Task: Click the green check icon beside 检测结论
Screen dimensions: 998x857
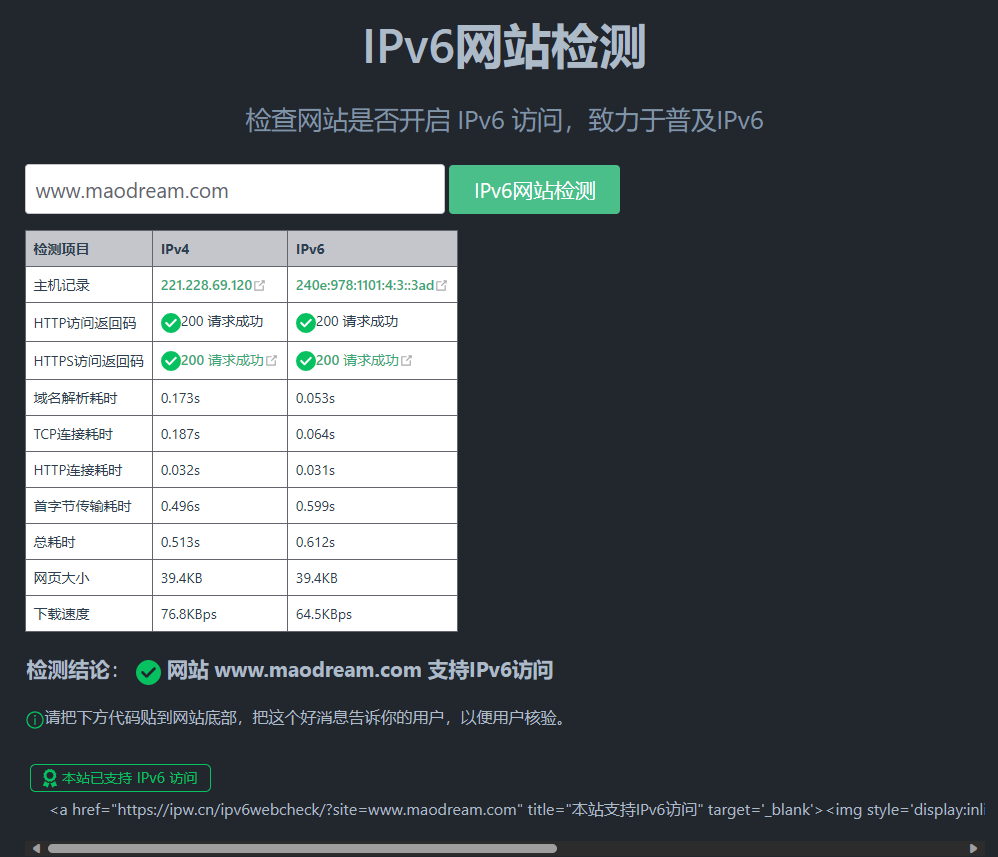Action: (148, 672)
